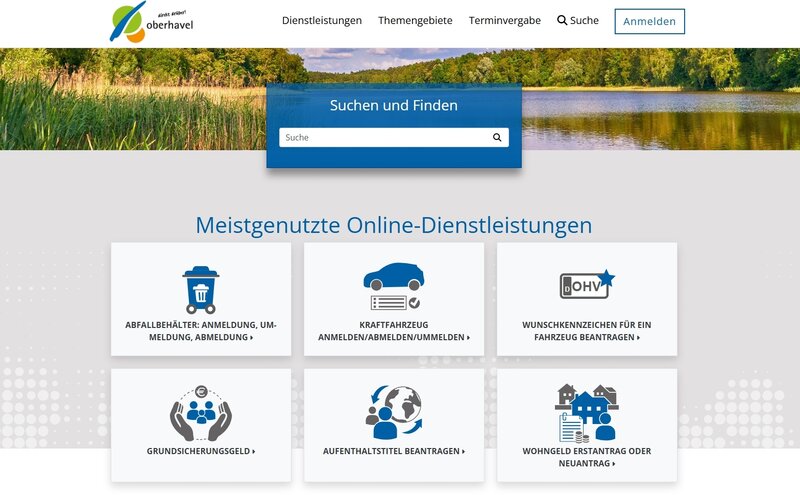This screenshot has height=495, width=800.
Task: Open Wohngeld Erstantrag oder Neuantrag link
Action: (587, 457)
